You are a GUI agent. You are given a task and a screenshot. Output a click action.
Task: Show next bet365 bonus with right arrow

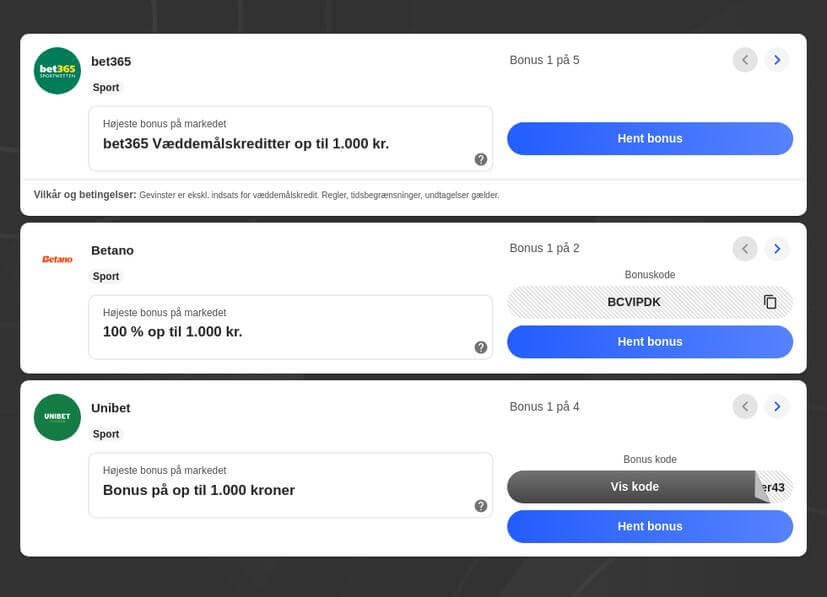(x=777, y=60)
